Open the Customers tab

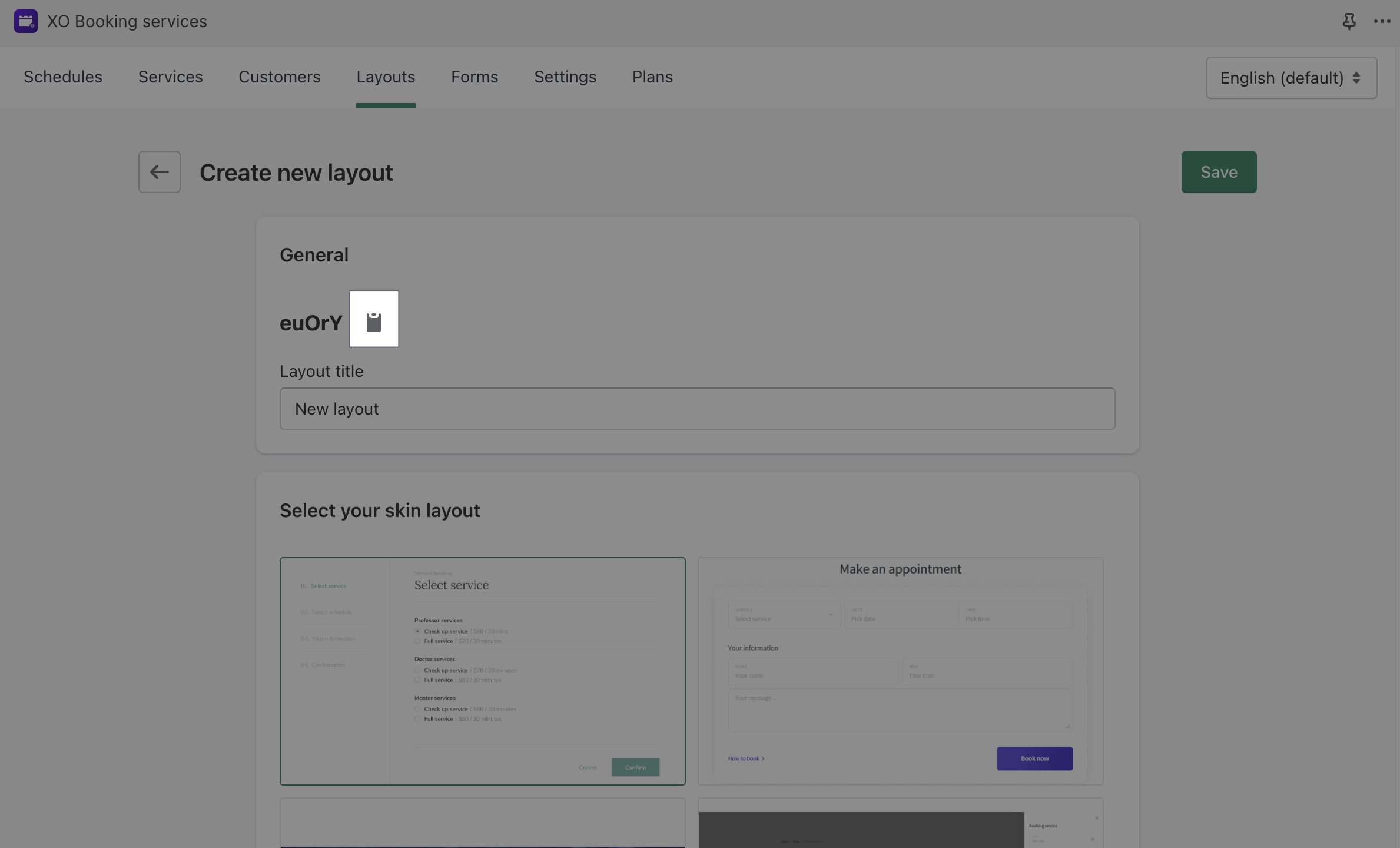click(x=279, y=77)
